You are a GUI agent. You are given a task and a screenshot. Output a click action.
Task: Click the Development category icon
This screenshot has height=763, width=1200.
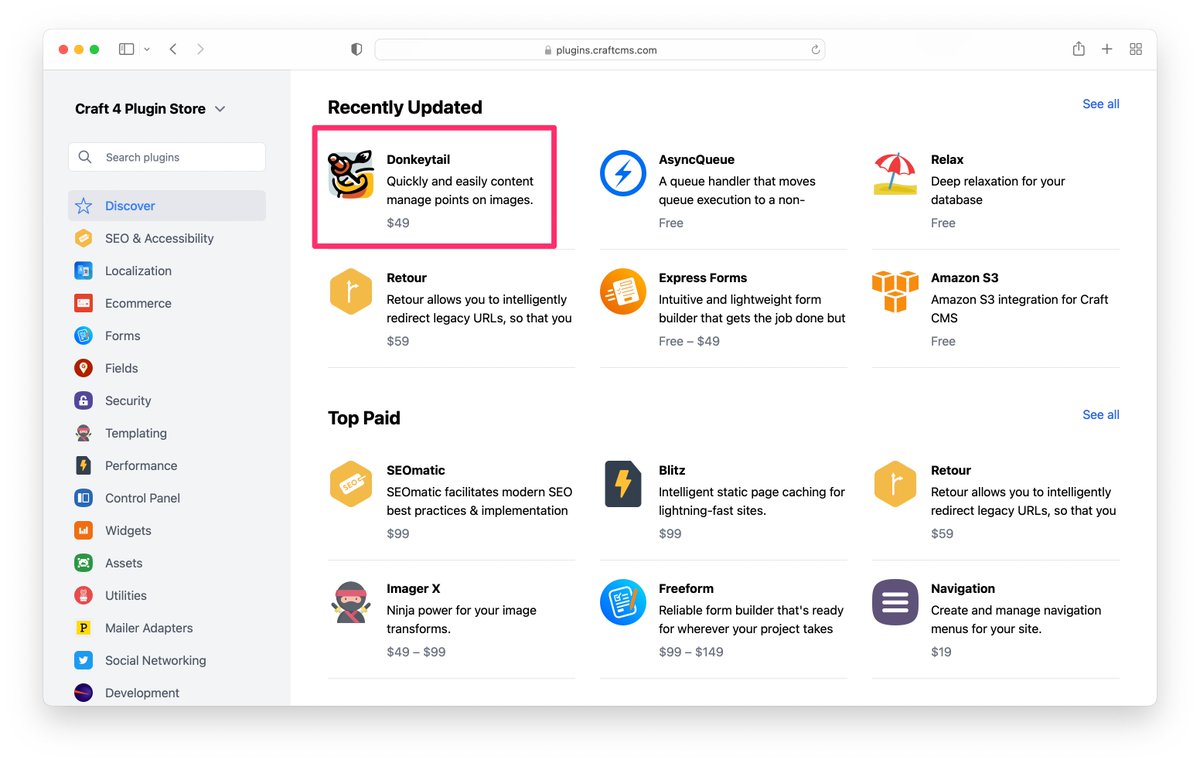click(x=84, y=693)
